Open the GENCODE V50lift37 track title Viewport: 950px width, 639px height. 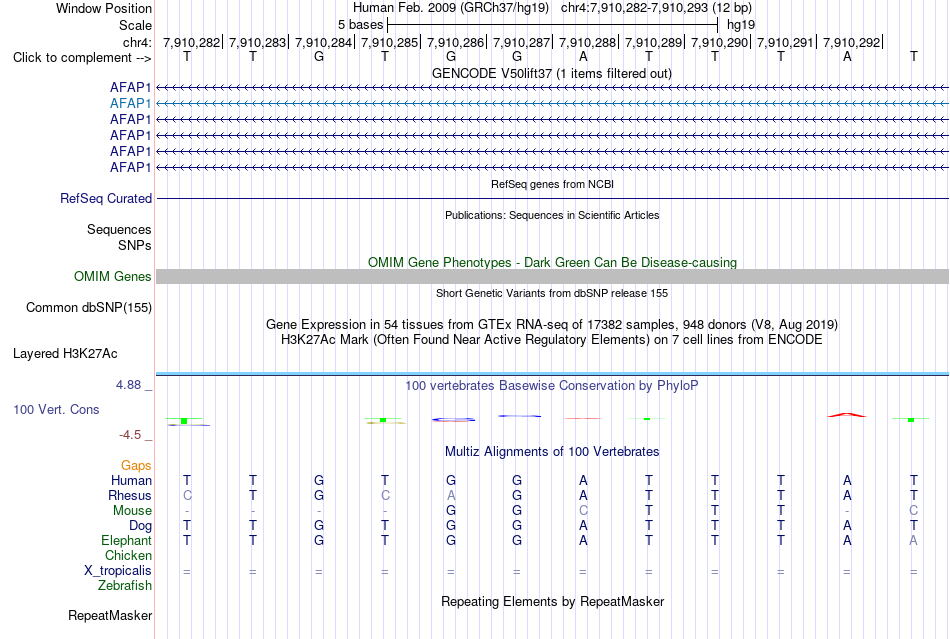[x=552, y=73]
